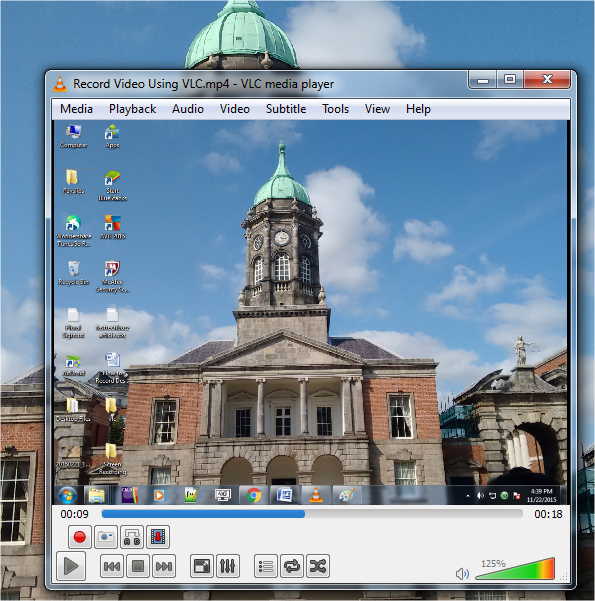
Task: Skip to the next media track
Action: pyautogui.click(x=164, y=566)
